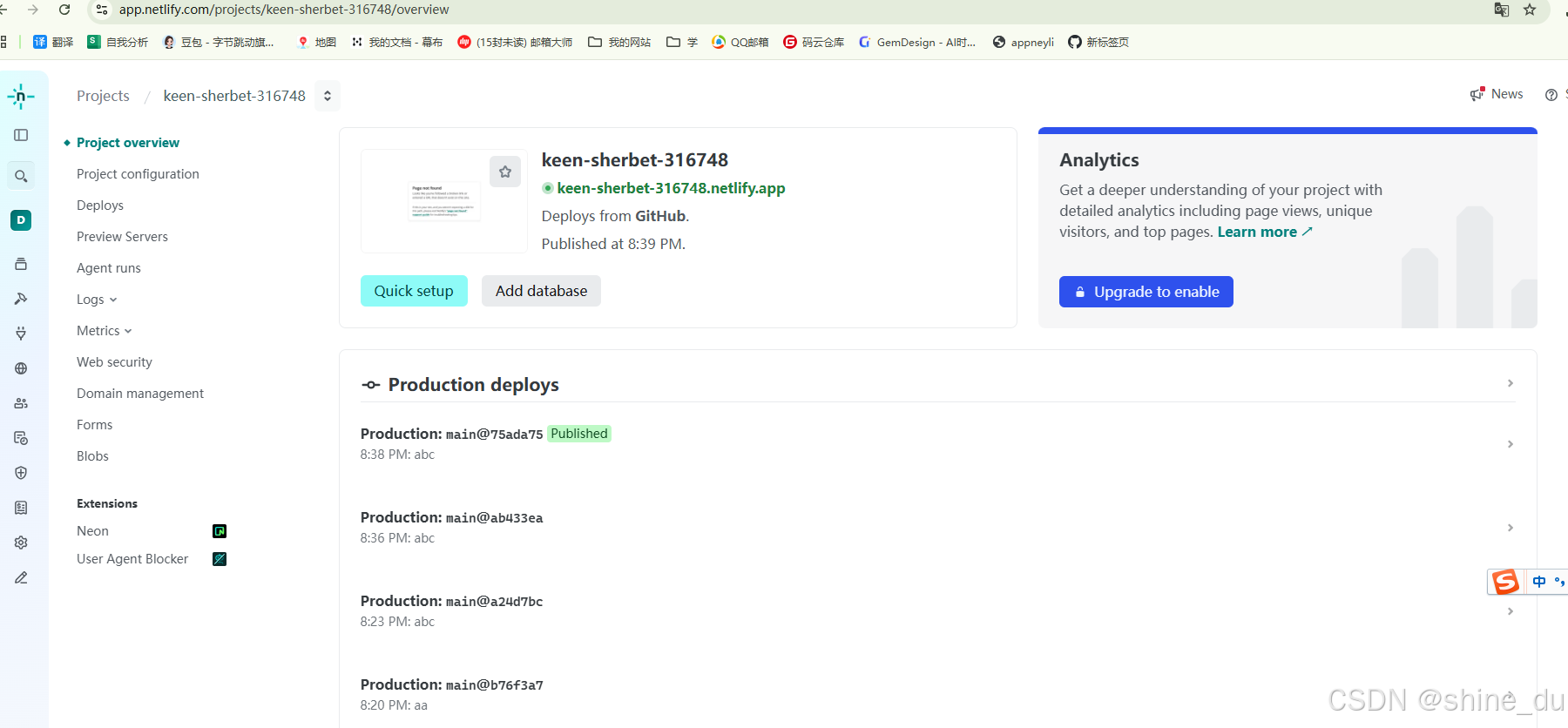1568x728 pixels.
Task: Open the team avatar labeled D
Action: (x=21, y=220)
